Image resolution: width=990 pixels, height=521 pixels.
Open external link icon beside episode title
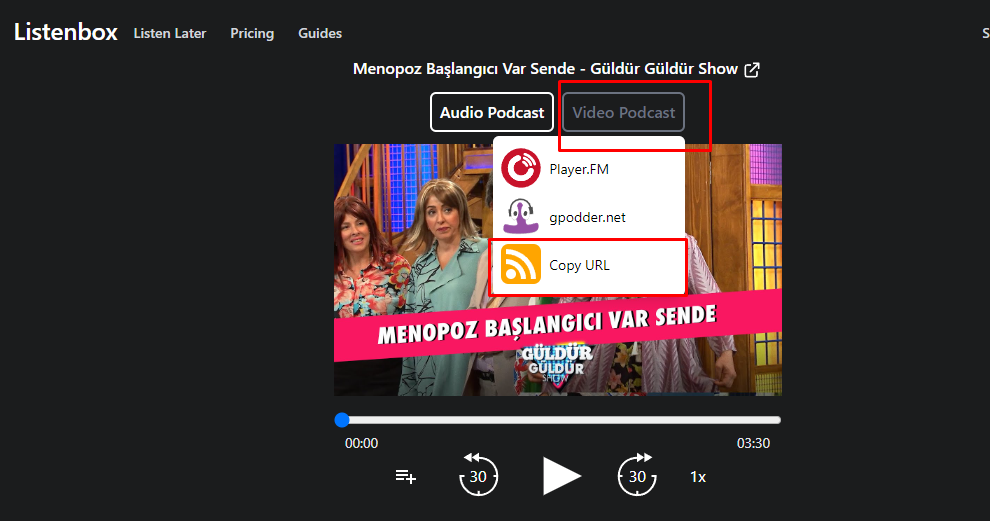[x=752, y=69]
